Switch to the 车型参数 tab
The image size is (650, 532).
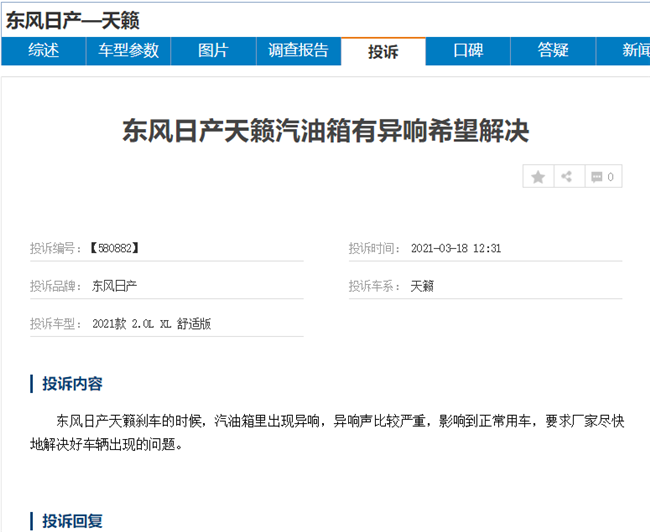[129, 51]
